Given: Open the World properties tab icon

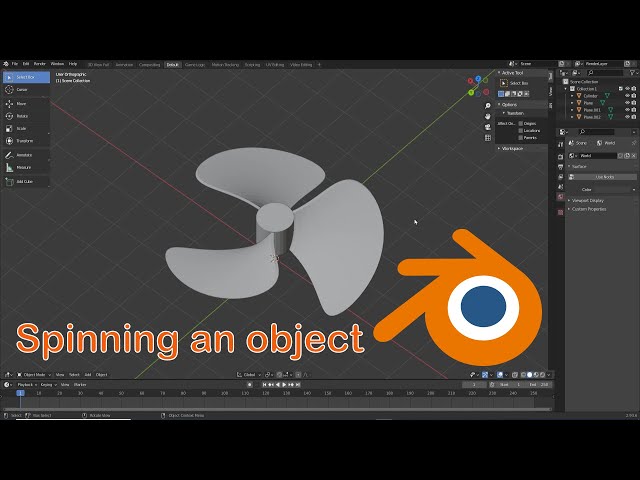Looking at the screenshot, I should point(560,197).
